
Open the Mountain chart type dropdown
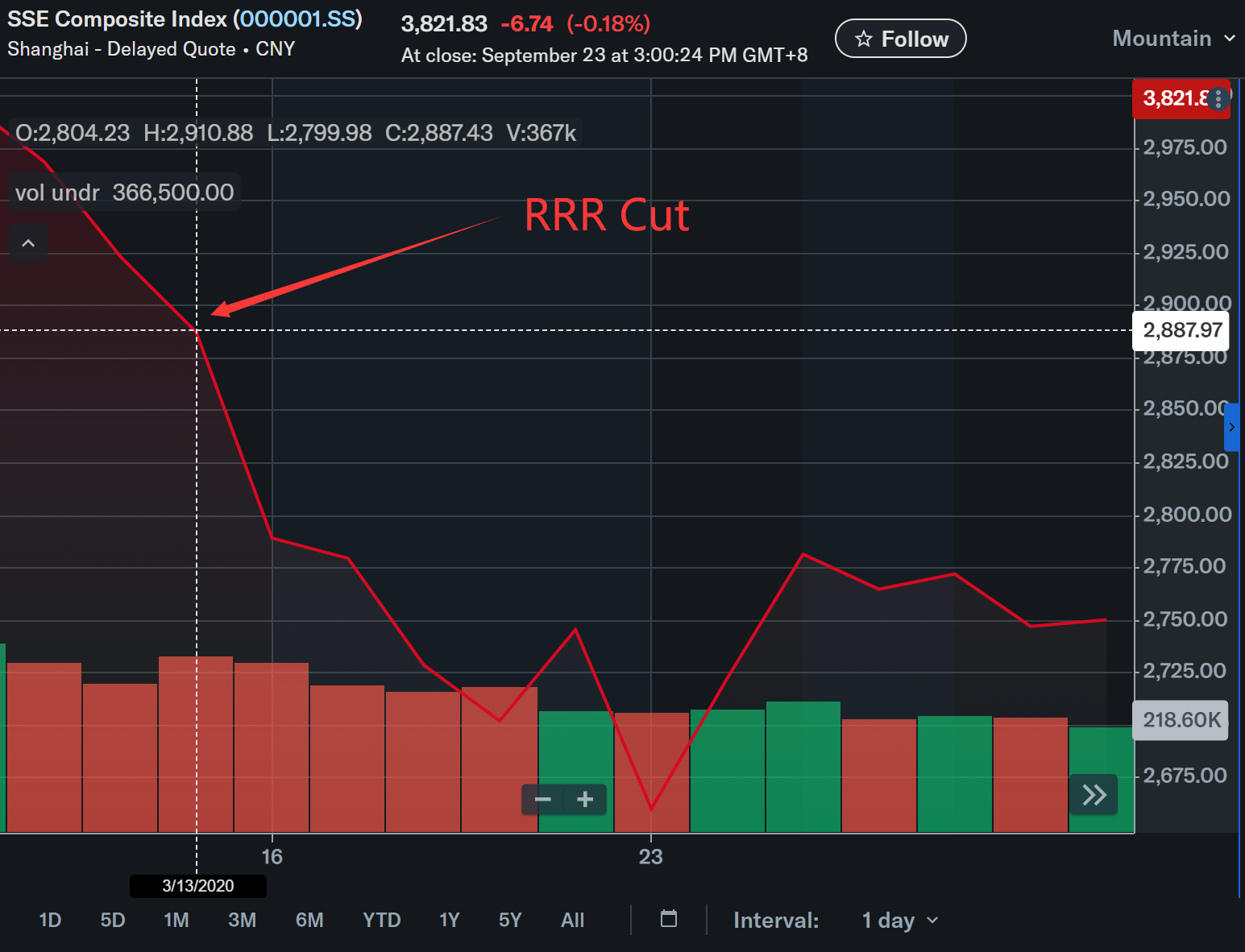[x=1173, y=39]
